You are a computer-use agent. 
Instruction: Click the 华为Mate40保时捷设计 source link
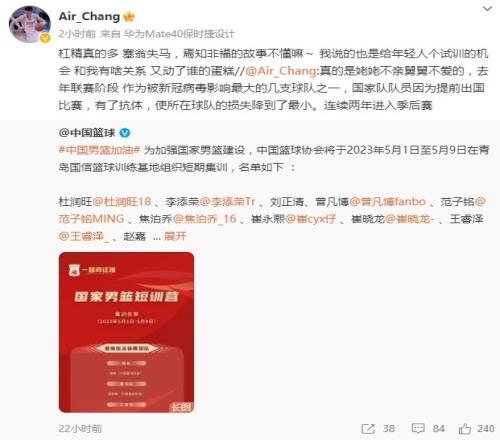pyautogui.click(x=179, y=34)
